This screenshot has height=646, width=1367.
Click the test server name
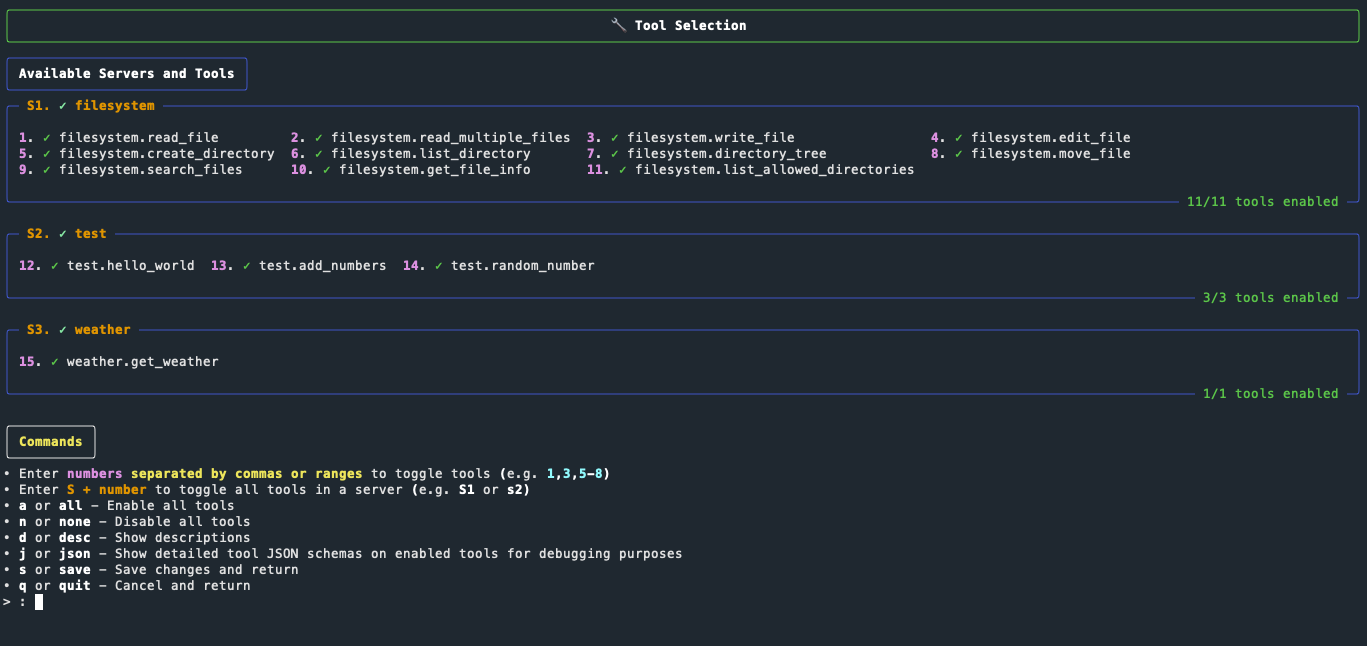pos(91,234)
